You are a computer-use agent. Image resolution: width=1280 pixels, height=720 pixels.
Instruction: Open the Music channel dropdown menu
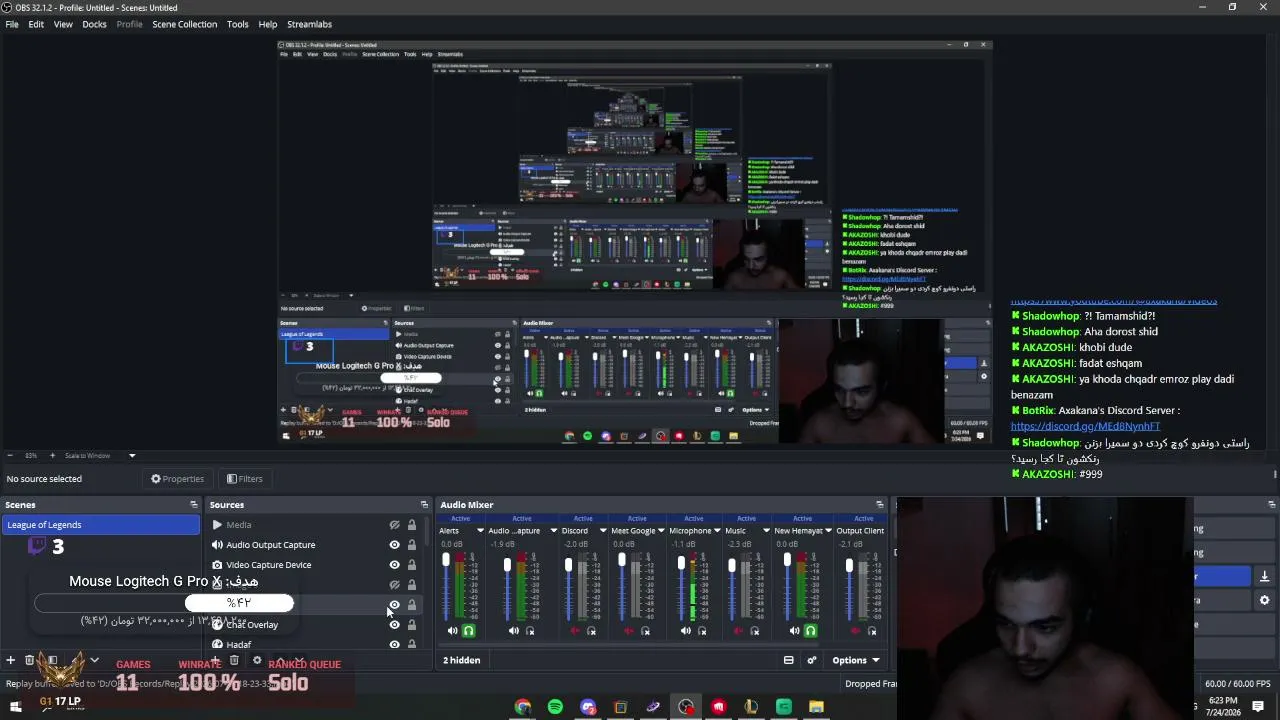pyautogui.click(x=766, y=531)
